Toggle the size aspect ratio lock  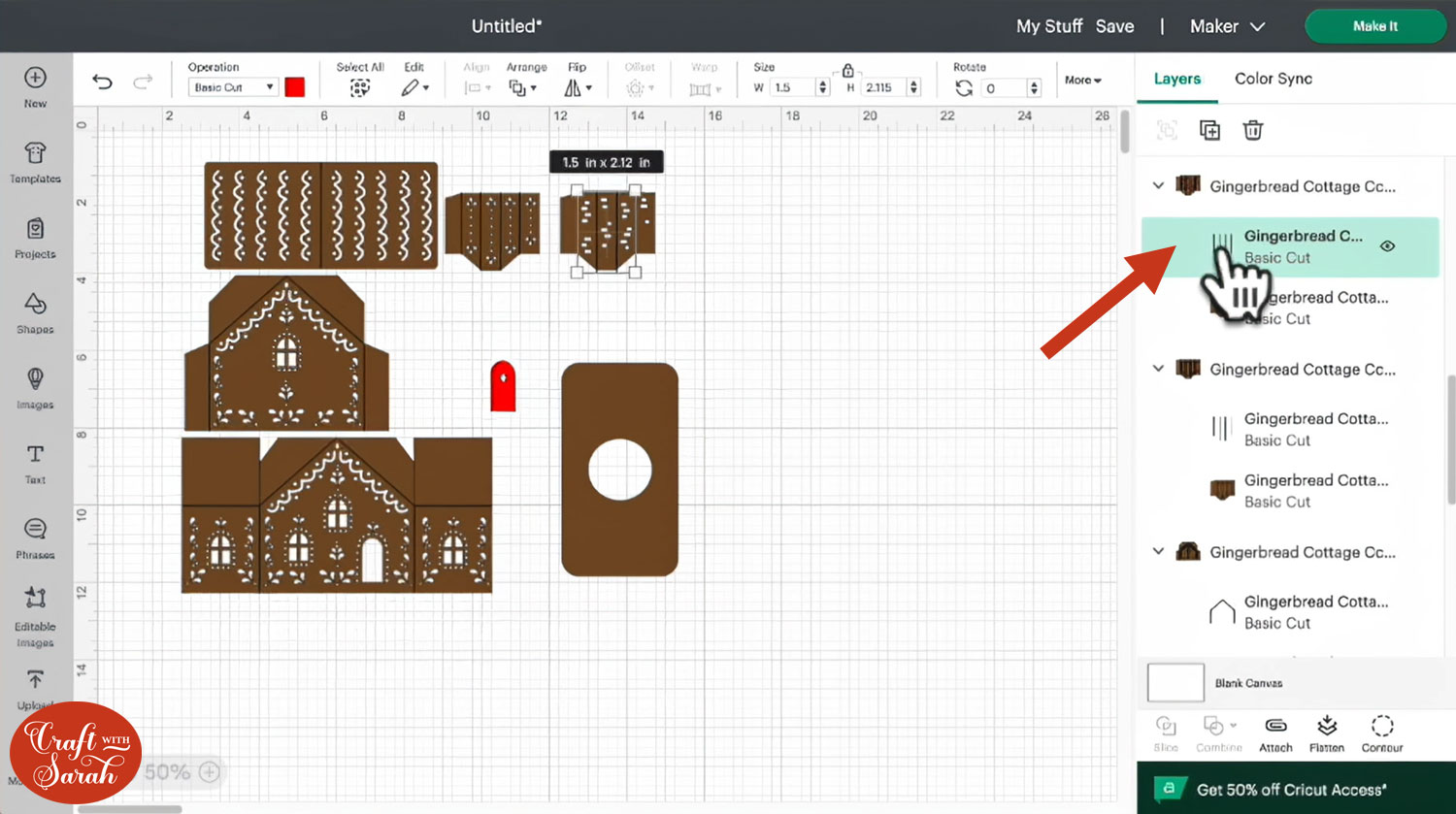847,71
